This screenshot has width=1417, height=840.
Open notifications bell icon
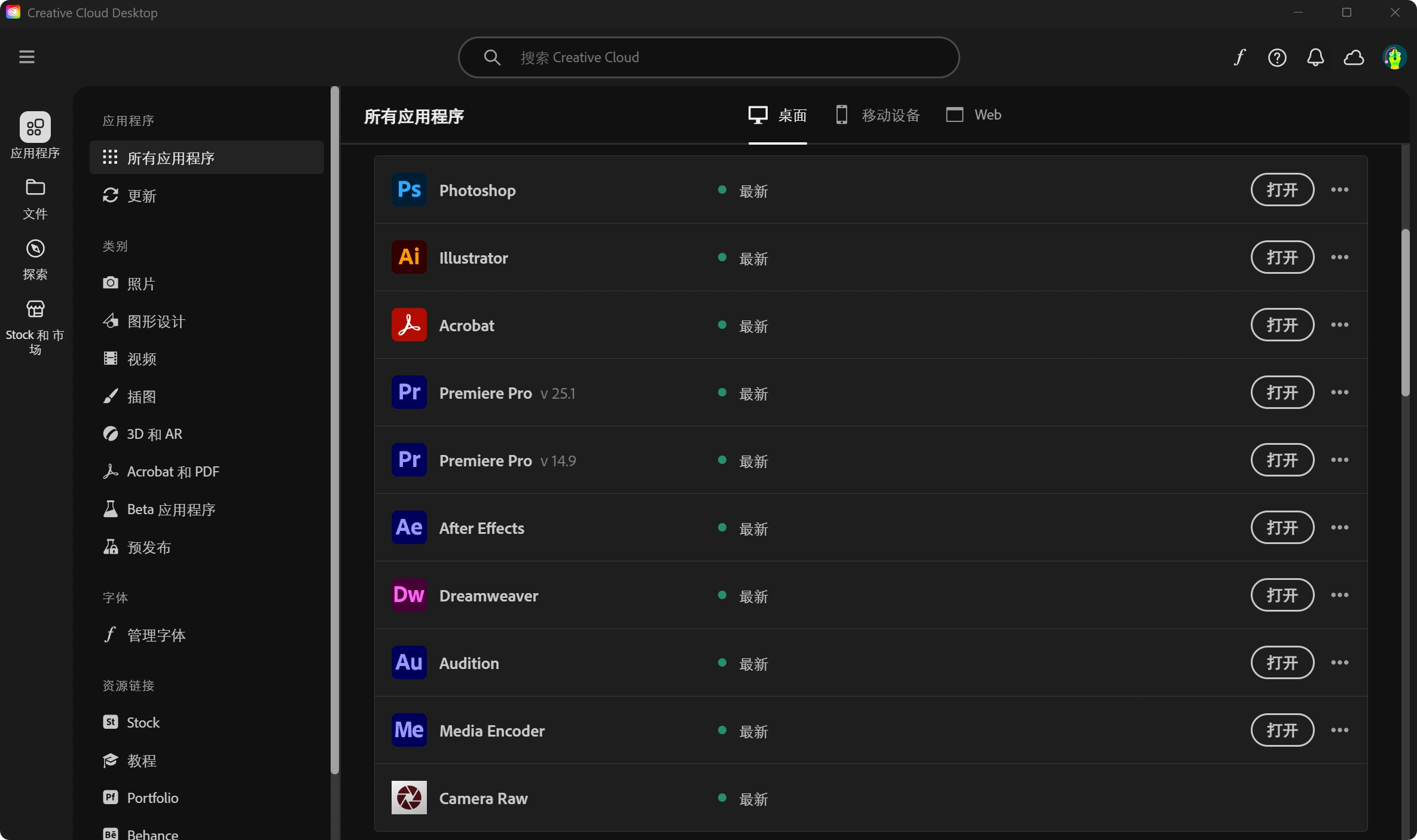[x=1315, y=57]
